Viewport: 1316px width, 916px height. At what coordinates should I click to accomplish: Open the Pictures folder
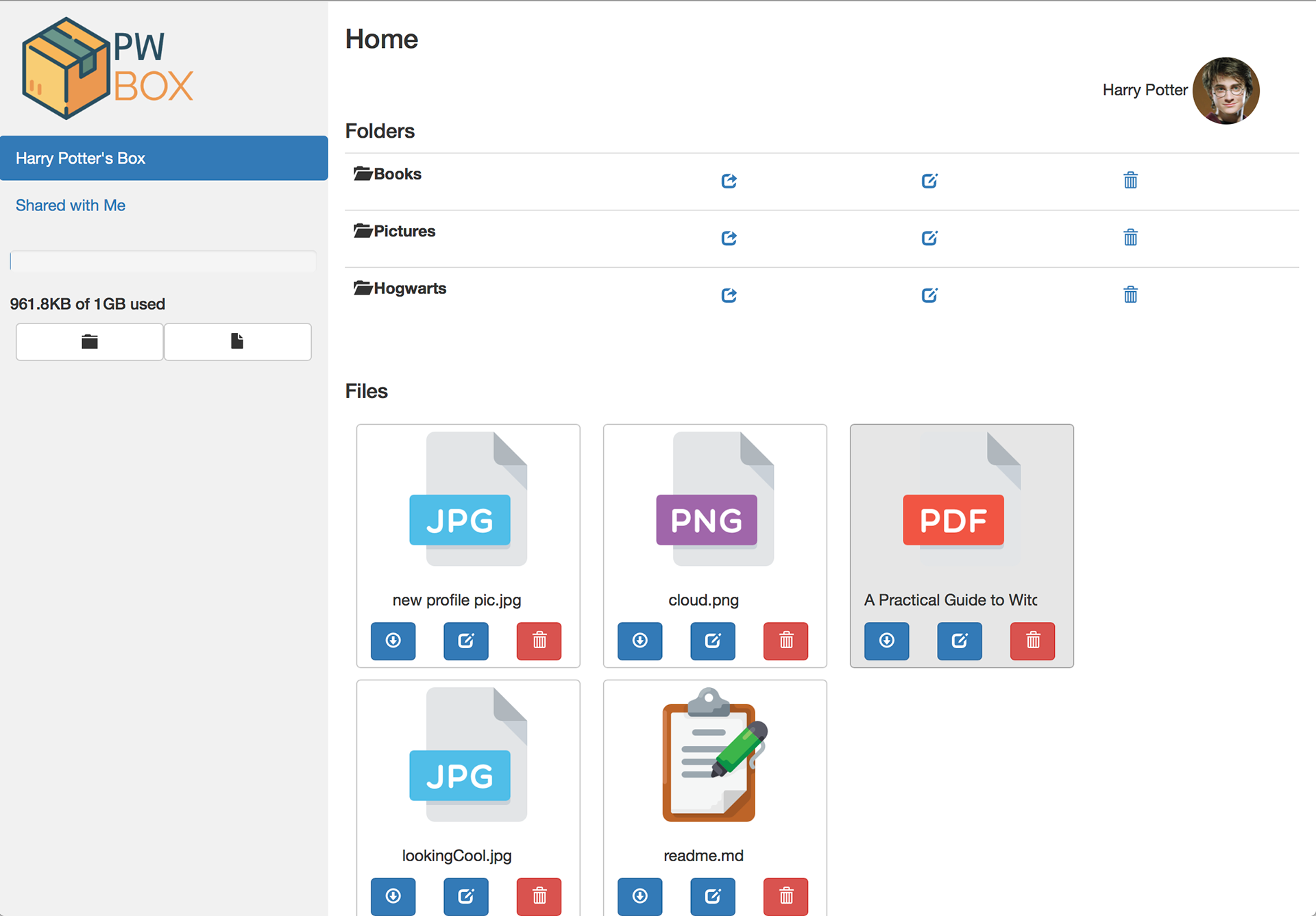pos(404,232)
